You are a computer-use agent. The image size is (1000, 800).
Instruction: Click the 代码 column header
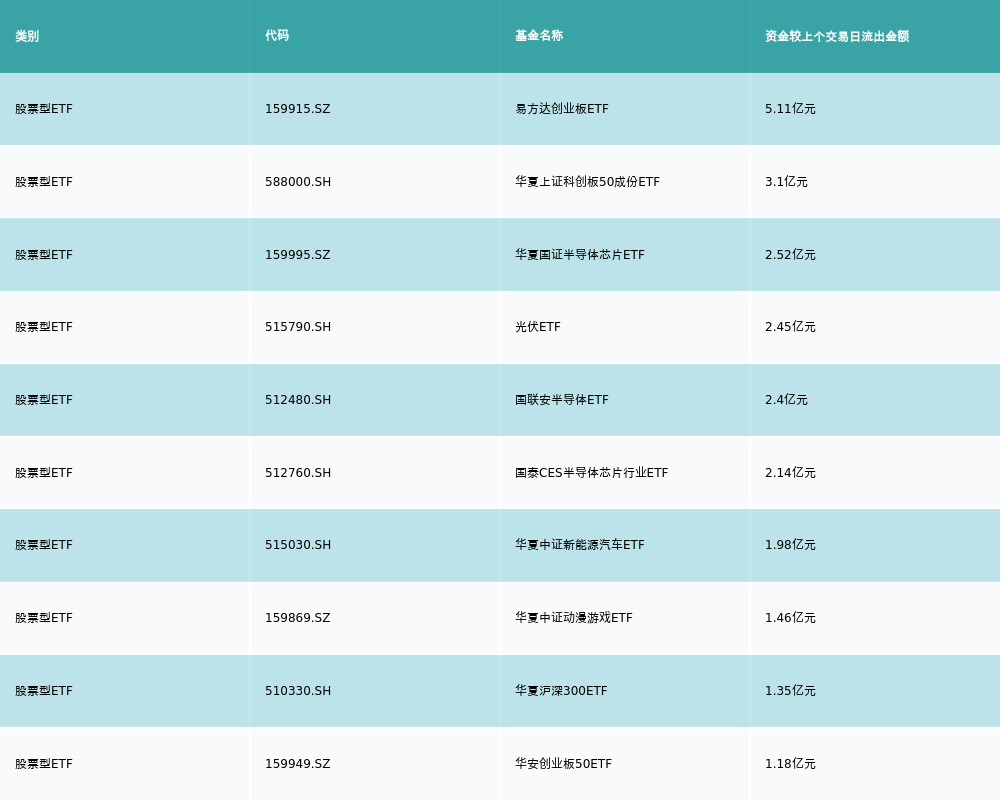(277, 36)
